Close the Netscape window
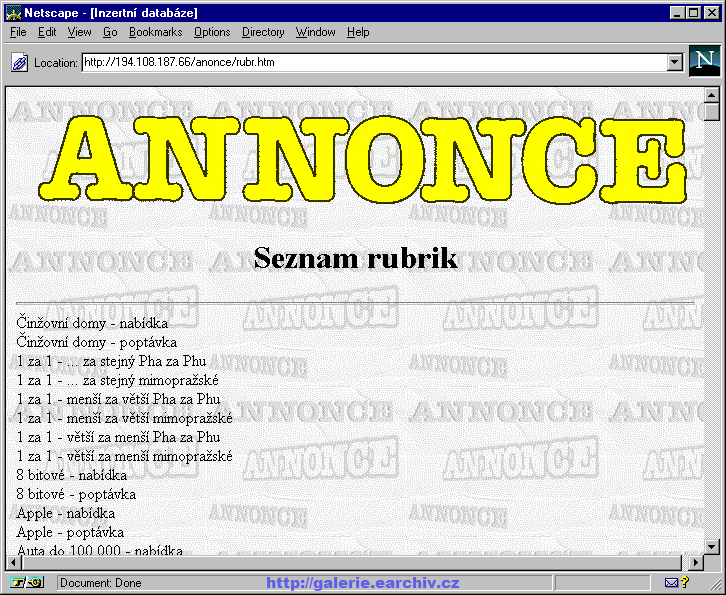Image resolution: width=726 pixels, height=595 pixels. pos(712,13)
